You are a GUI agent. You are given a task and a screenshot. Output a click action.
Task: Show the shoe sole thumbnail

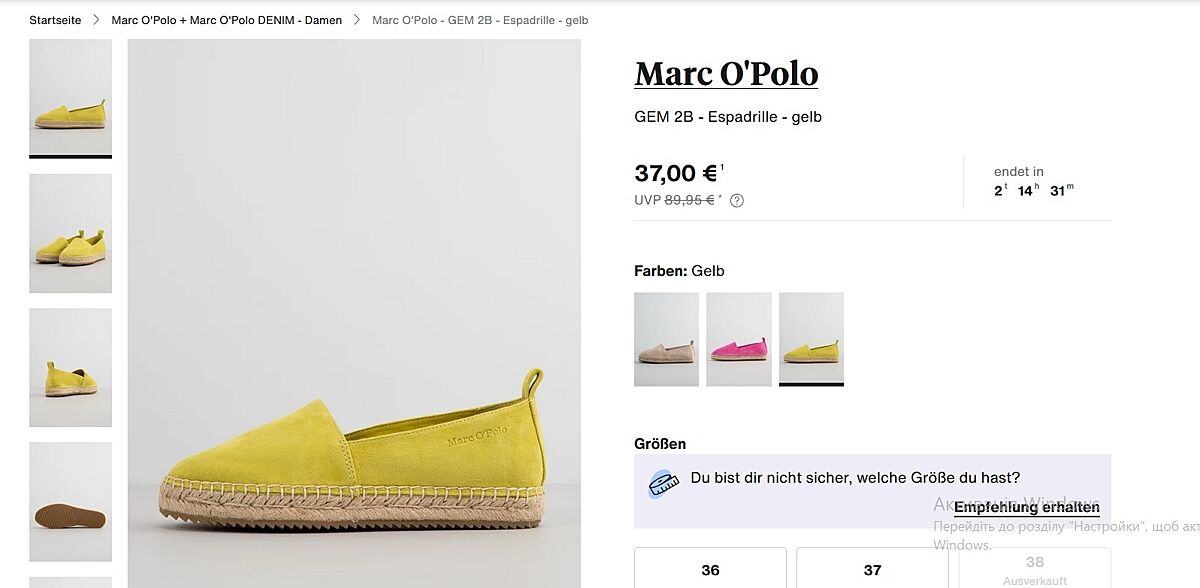(x=70, y=501)
